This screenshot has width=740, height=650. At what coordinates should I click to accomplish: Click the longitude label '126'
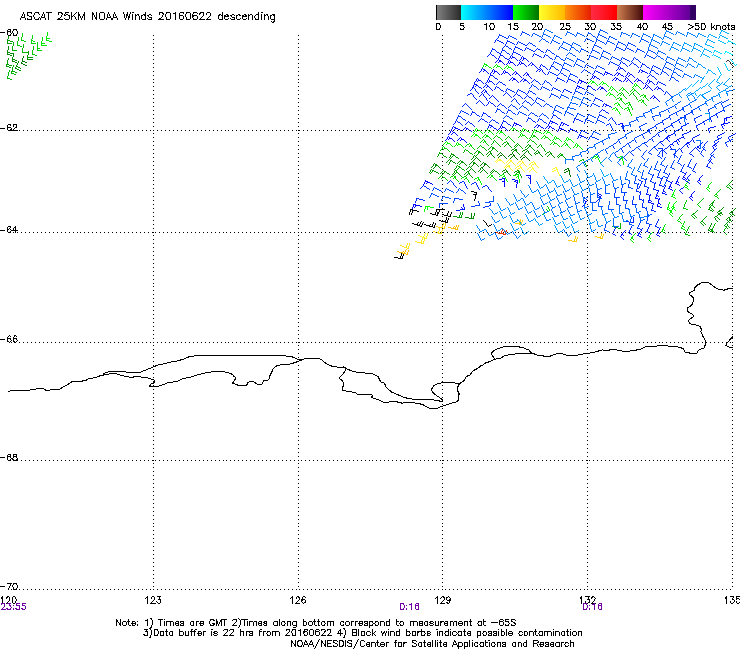coord(298,600)
